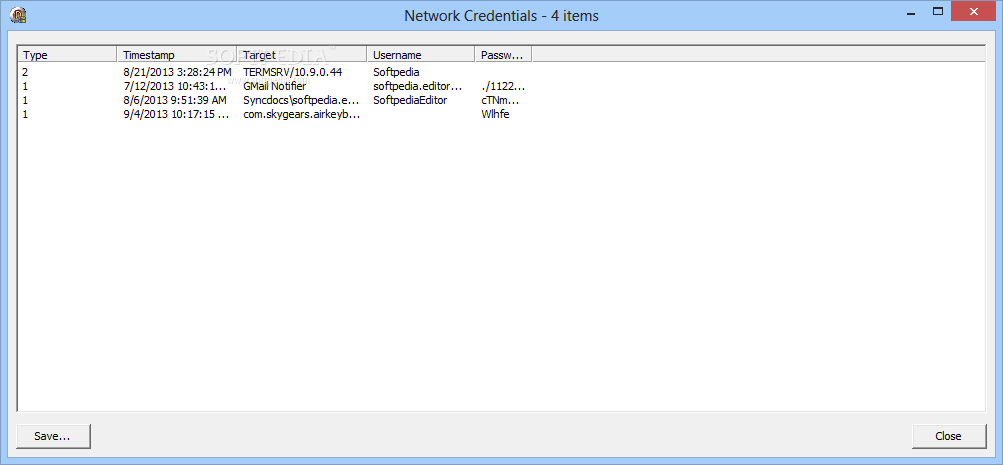This screenshot has width=1003, height=465.
Task: Click timestamp 8/21/2013 3:28:24 PM
Action: click(177, 72)
